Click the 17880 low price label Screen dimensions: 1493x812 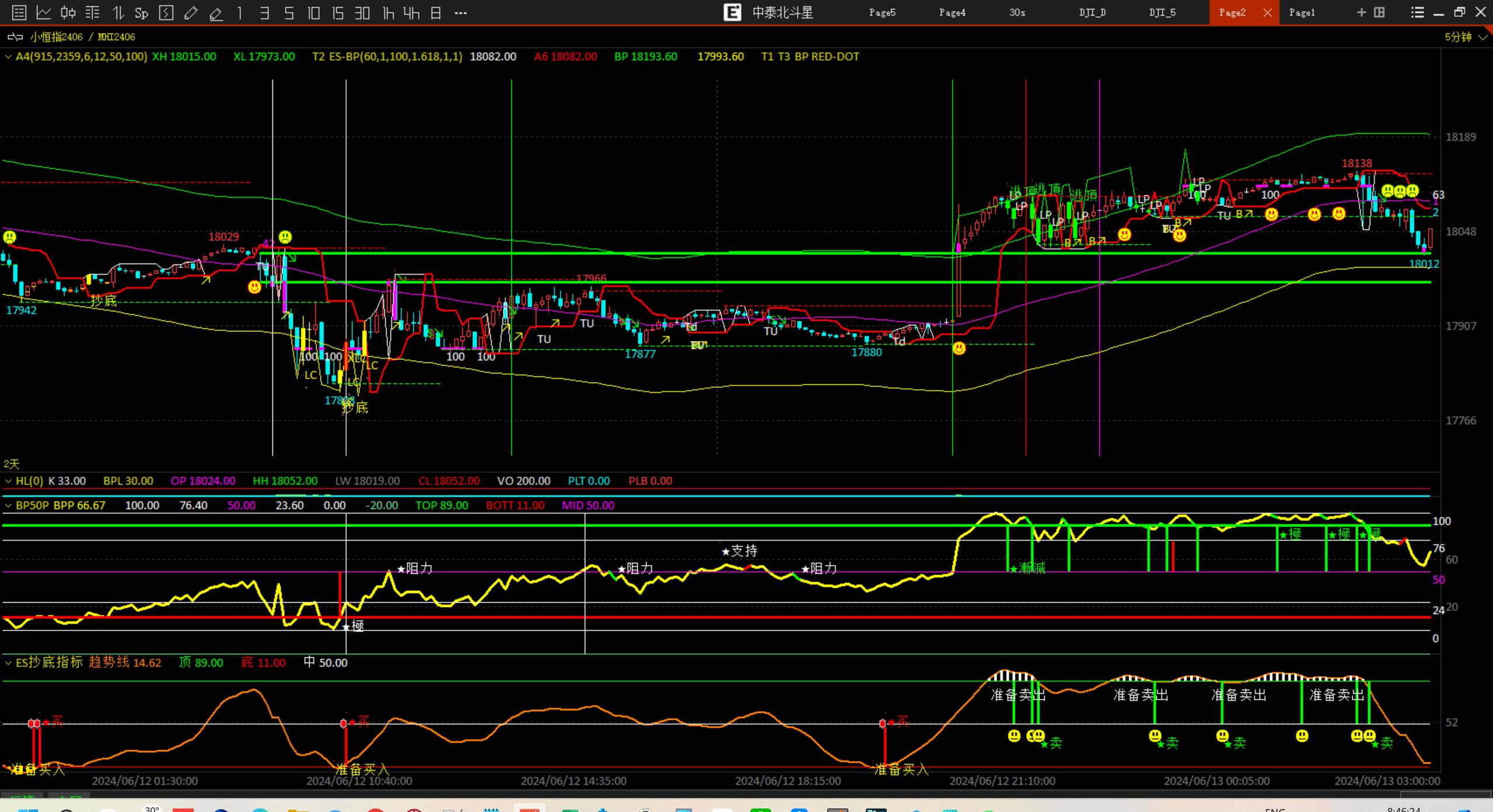pyautogui.click(x=866, y=352)
